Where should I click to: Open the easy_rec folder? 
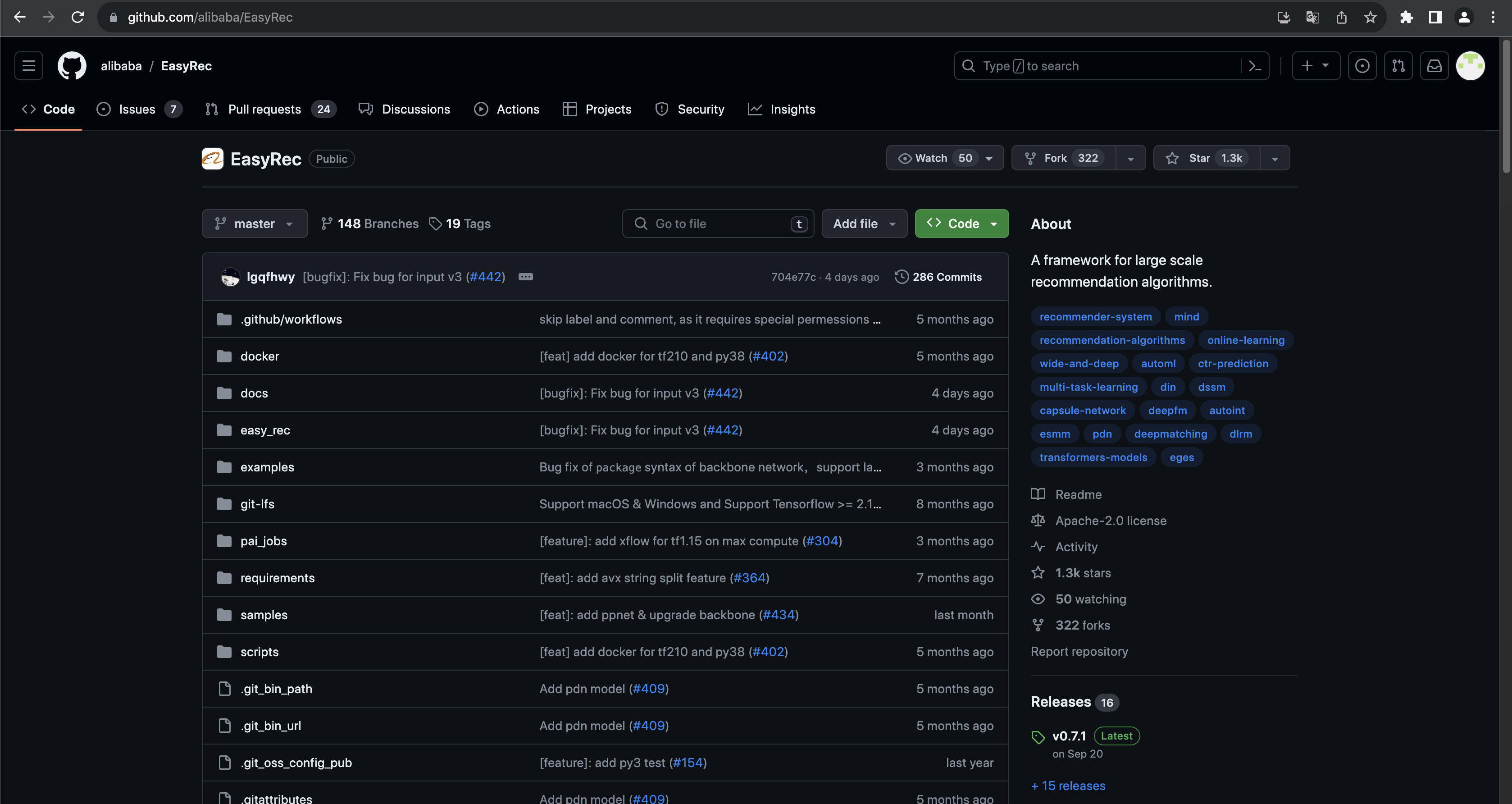pyautogui.click(x=265, y=430)
